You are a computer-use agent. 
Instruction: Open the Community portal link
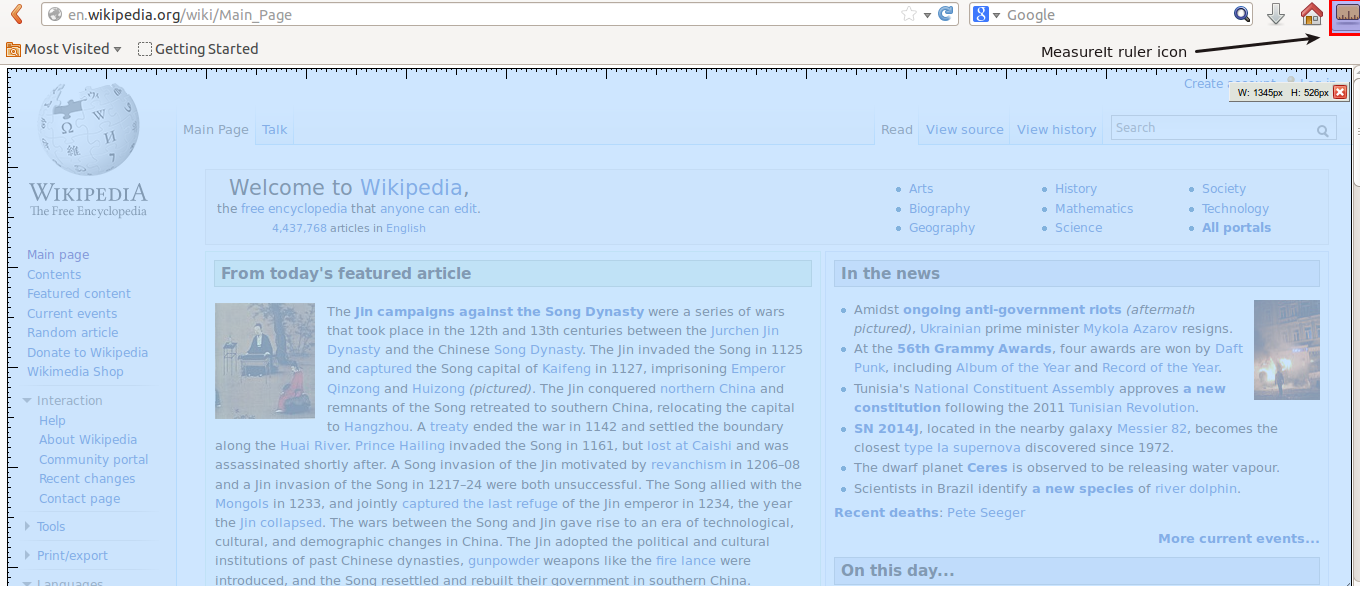point(93,460)
